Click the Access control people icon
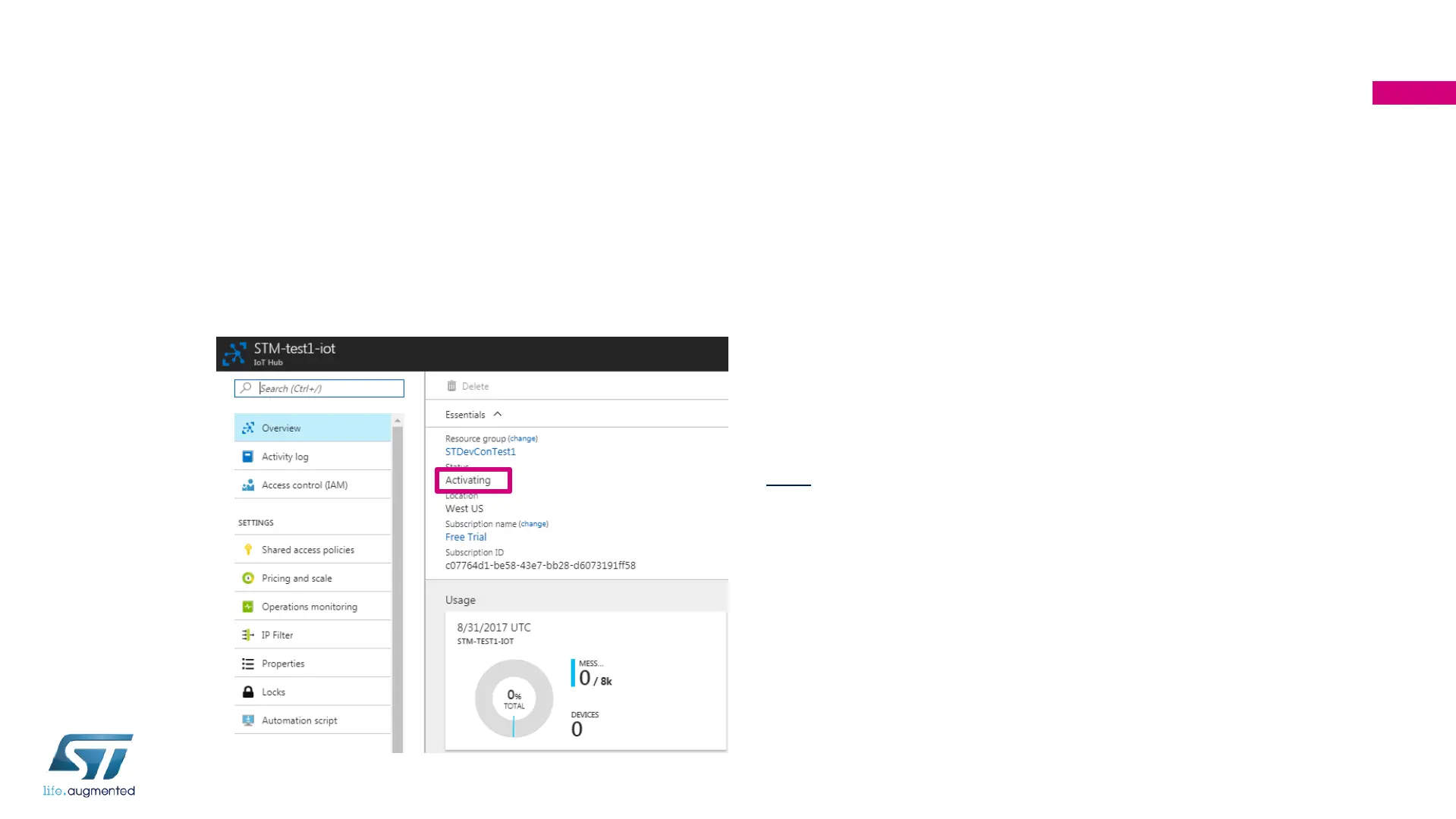The width and height of the screenshot is (1456, 819). pyautogui.click(x=248, y=485)
